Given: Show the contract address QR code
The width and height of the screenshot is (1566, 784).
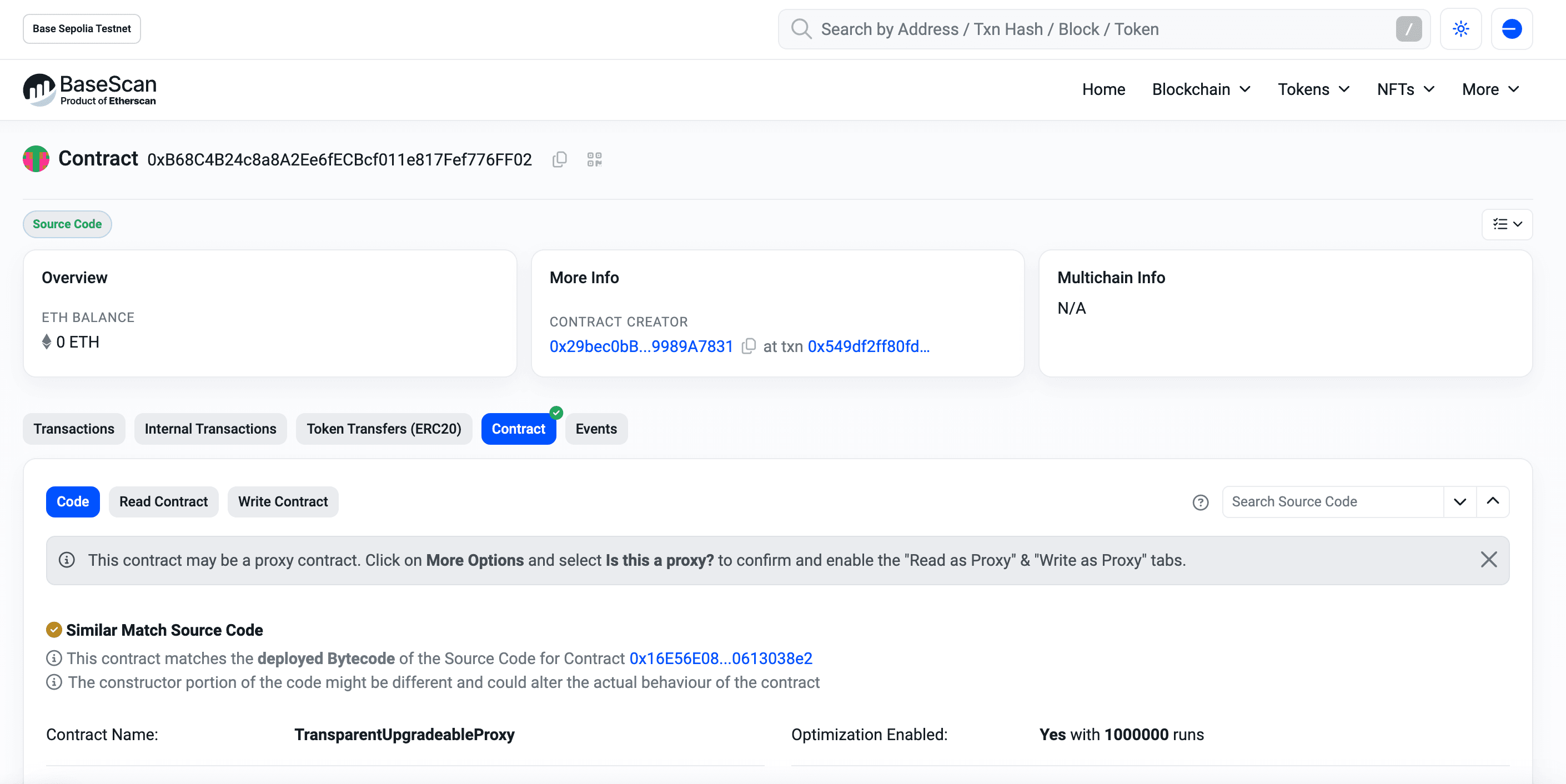Looking at the screenshot, I should 594,159.
